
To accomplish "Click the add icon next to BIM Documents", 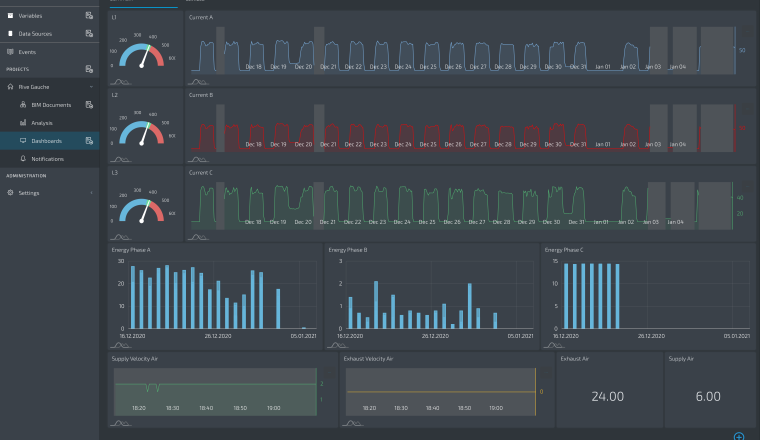I will 89,104.
